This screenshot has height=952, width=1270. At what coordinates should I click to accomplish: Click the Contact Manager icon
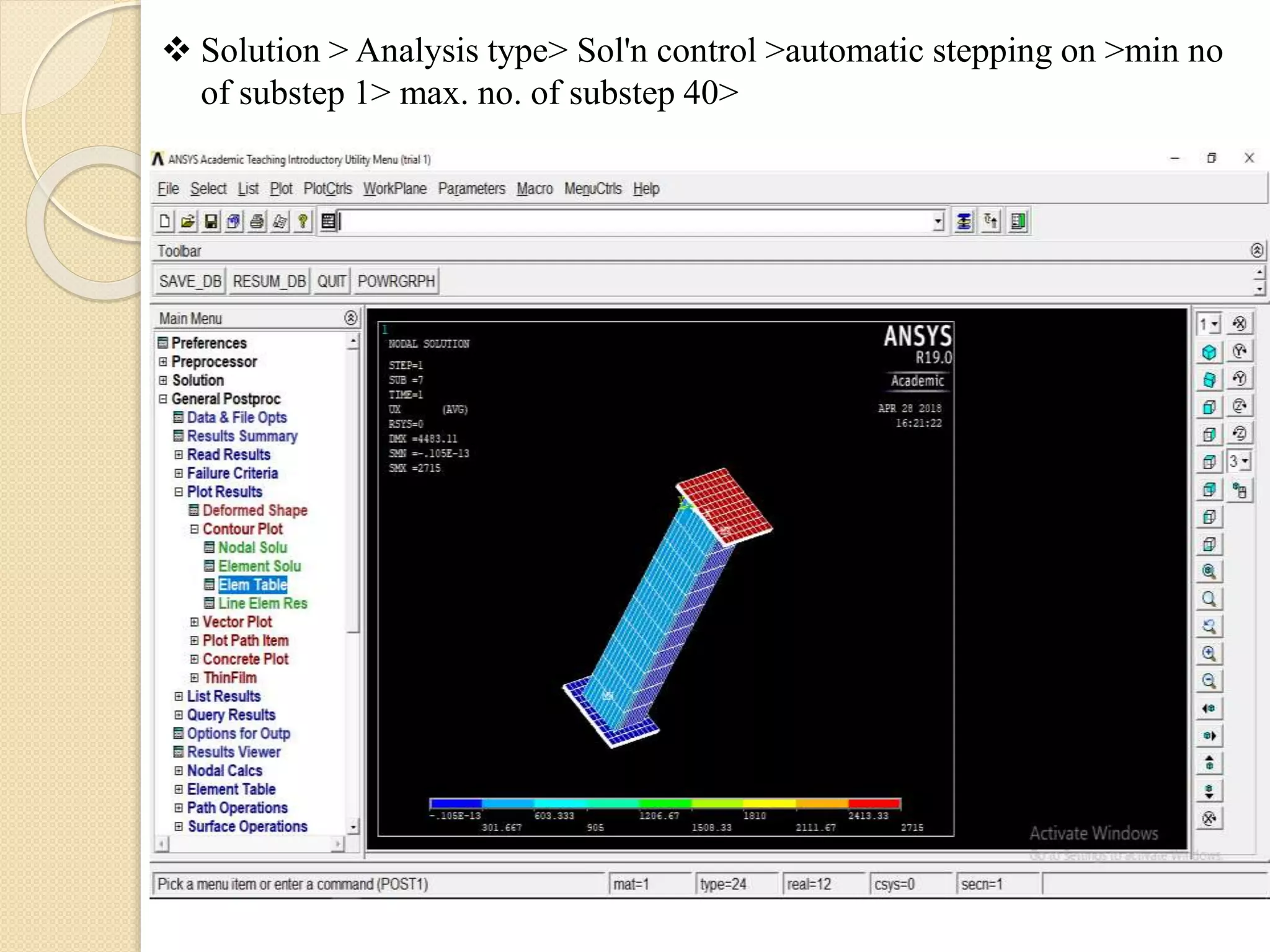1018,221
